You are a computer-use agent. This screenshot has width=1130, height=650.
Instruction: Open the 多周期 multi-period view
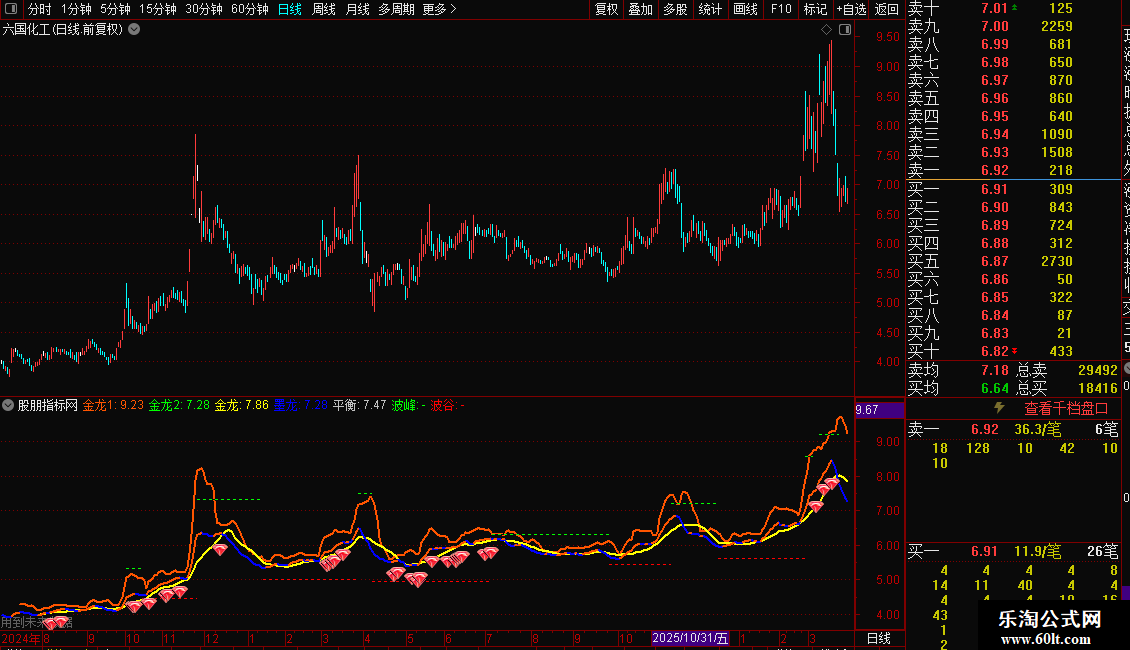(x=396, y=9)
